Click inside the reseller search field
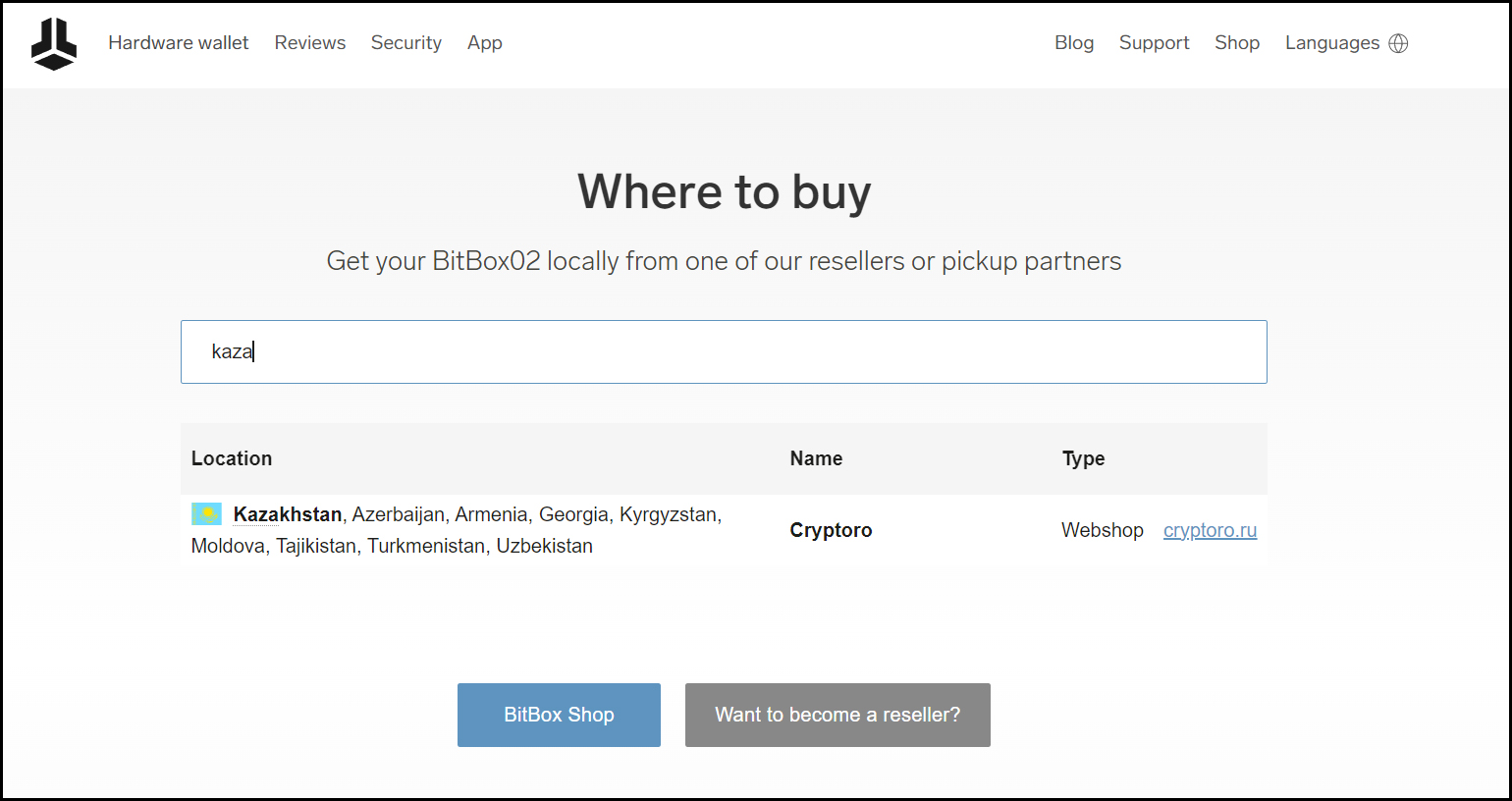1512x801 pixels. pos(724,351)
